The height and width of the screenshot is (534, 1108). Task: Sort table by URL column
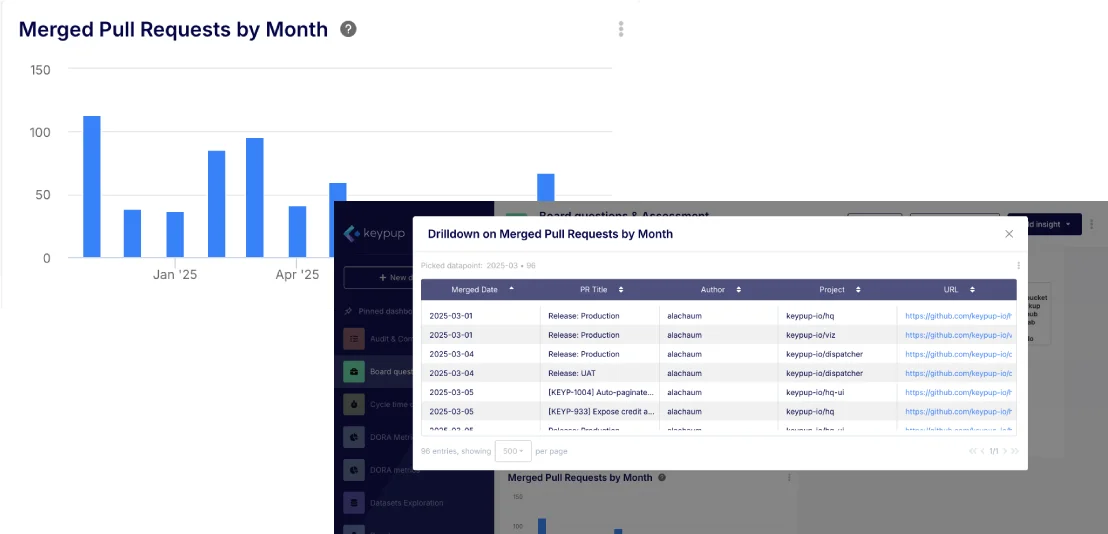coord(972,290)
